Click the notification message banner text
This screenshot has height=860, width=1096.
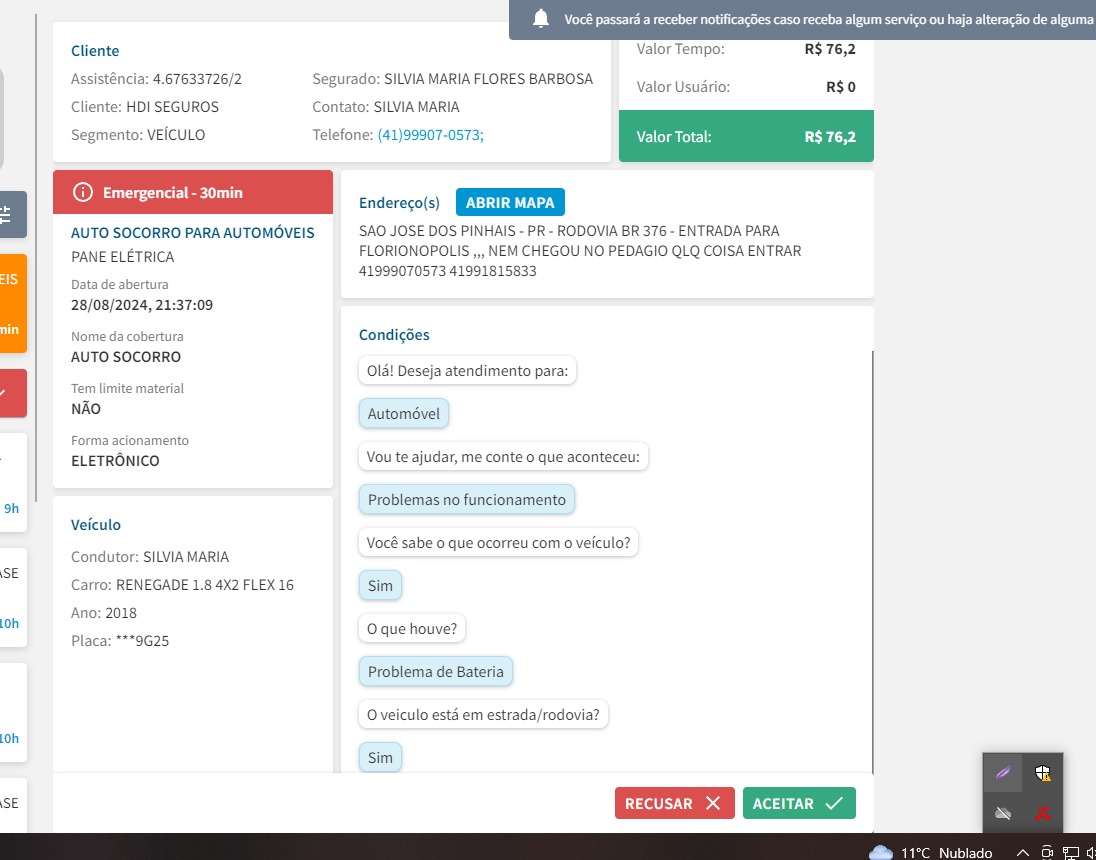828,20
